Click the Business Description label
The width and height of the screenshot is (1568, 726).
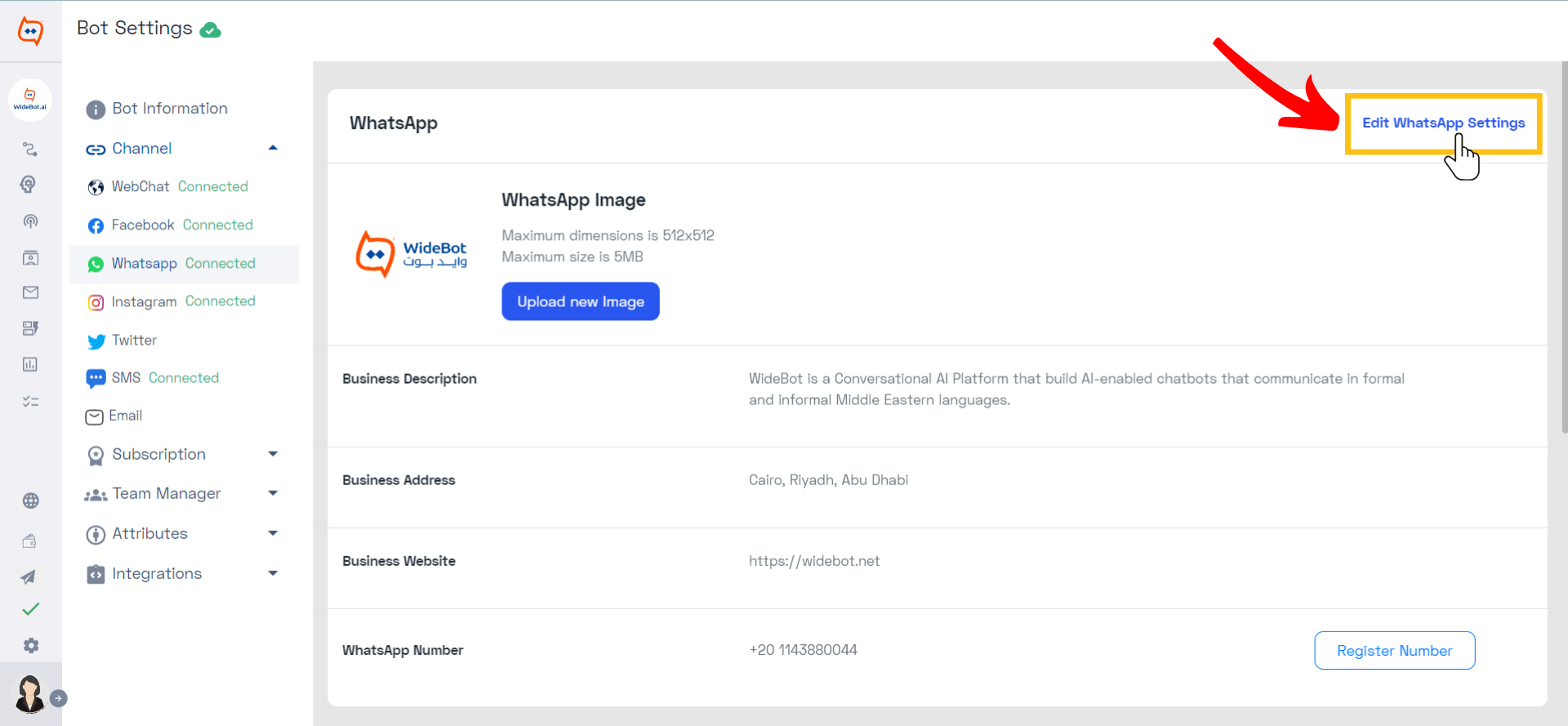point(409,379)
